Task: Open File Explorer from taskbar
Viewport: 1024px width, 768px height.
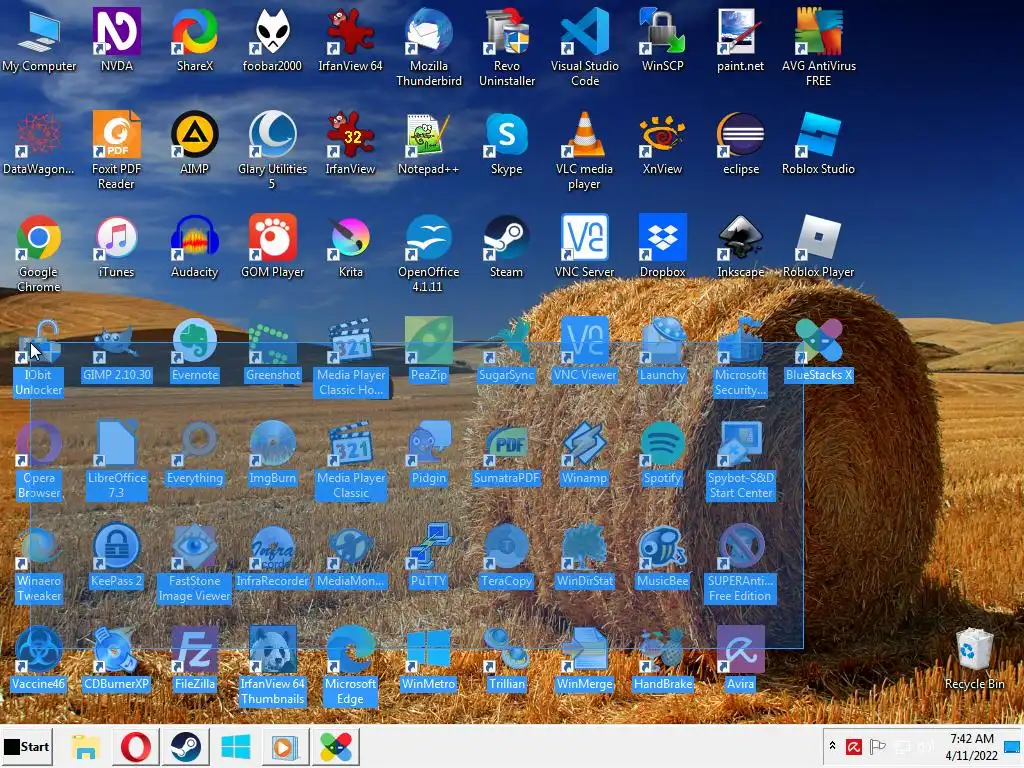Action: [x=86, y=747]
